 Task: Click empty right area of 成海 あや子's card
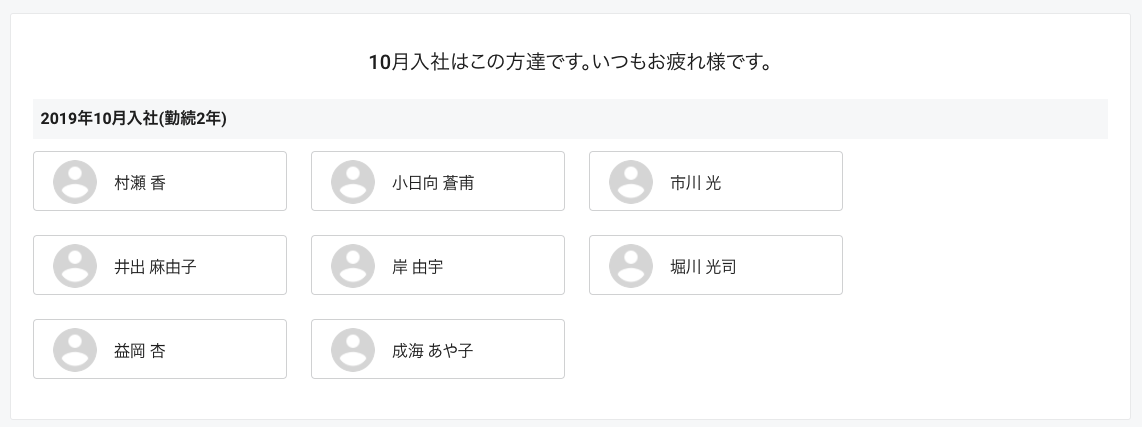[519, 349]
